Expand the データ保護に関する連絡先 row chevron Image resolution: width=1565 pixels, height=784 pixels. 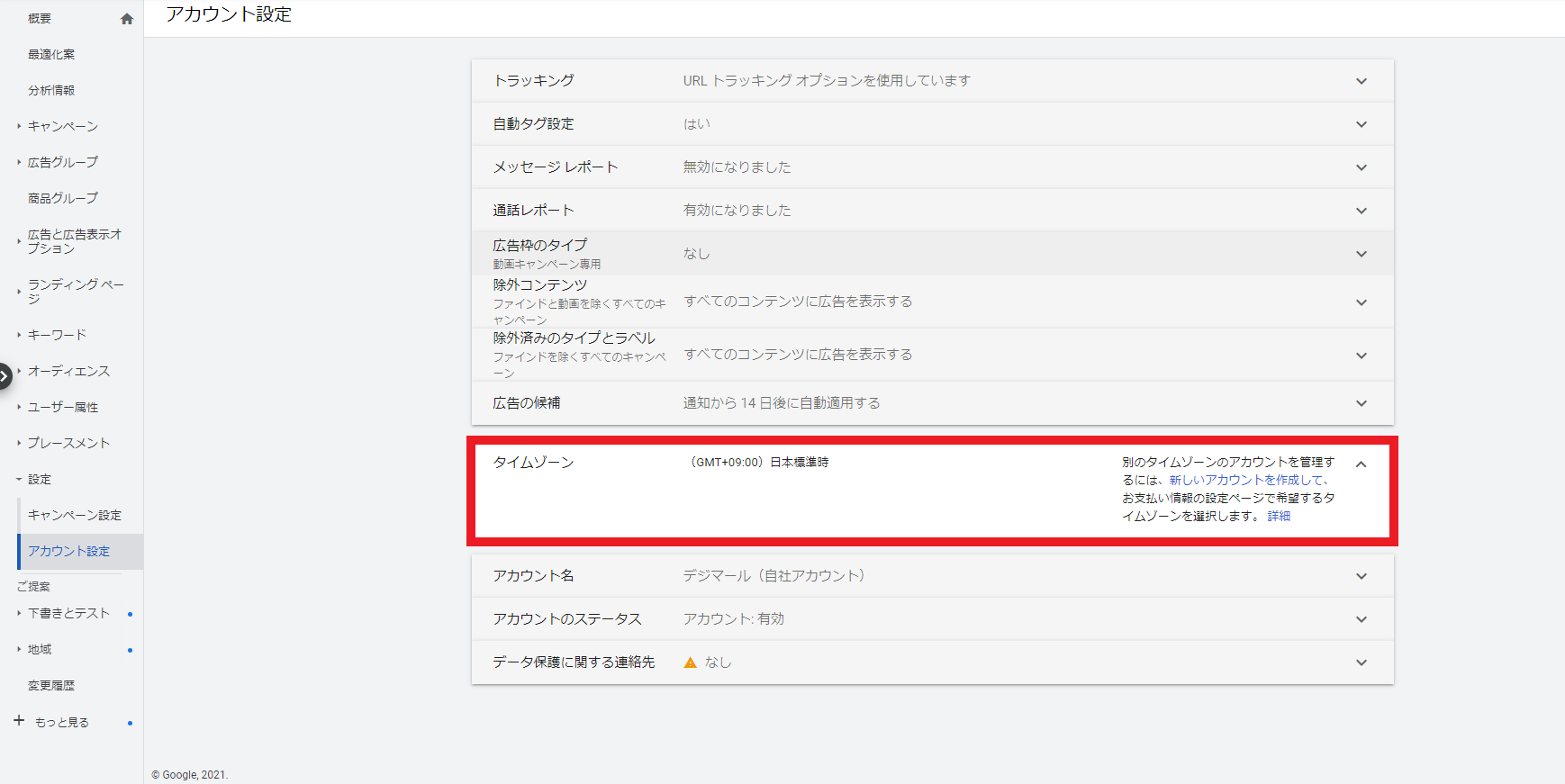coord(1361,662)
